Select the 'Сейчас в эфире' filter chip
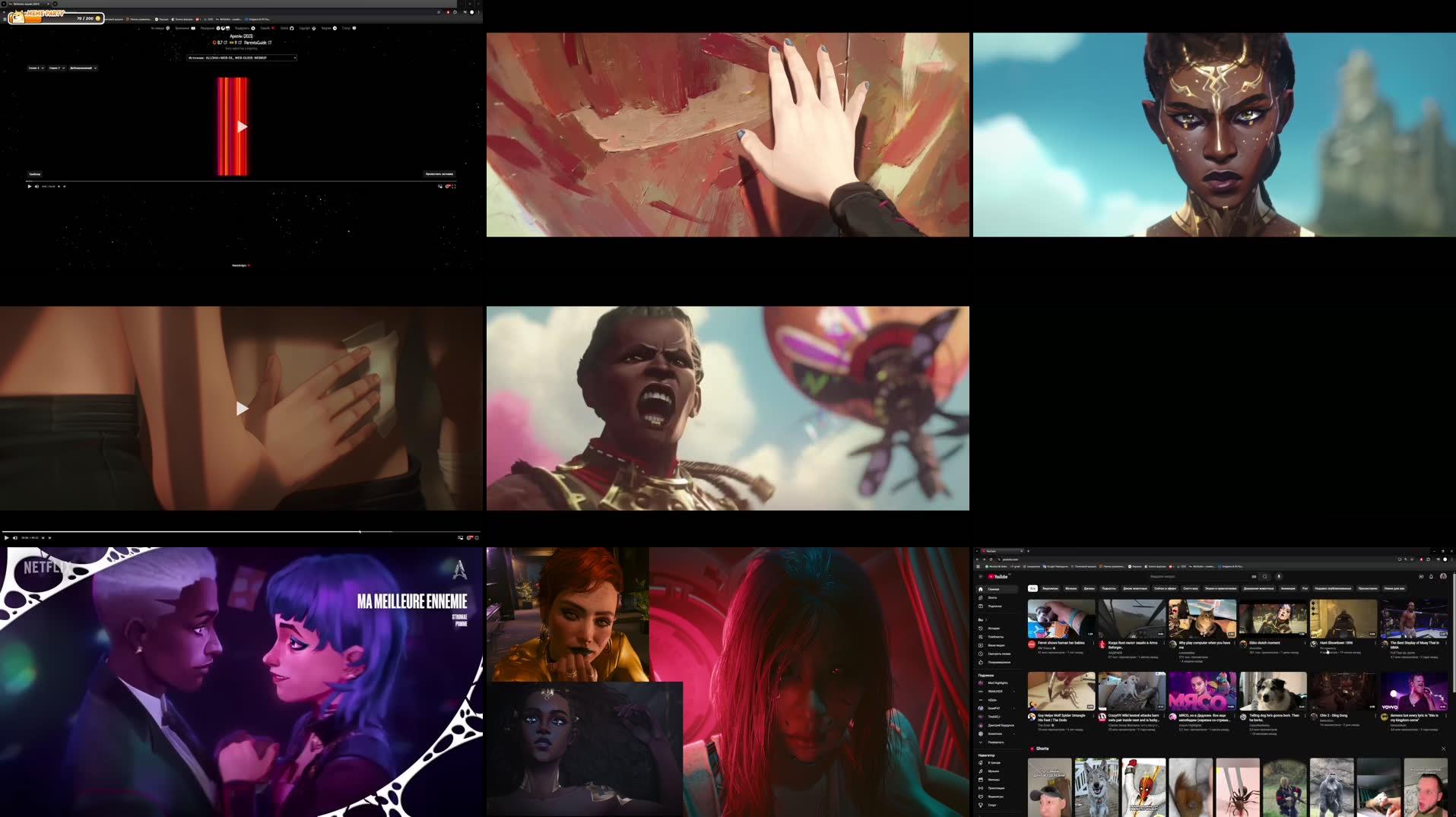1456x817 pixels. (x=1165, y=588)
